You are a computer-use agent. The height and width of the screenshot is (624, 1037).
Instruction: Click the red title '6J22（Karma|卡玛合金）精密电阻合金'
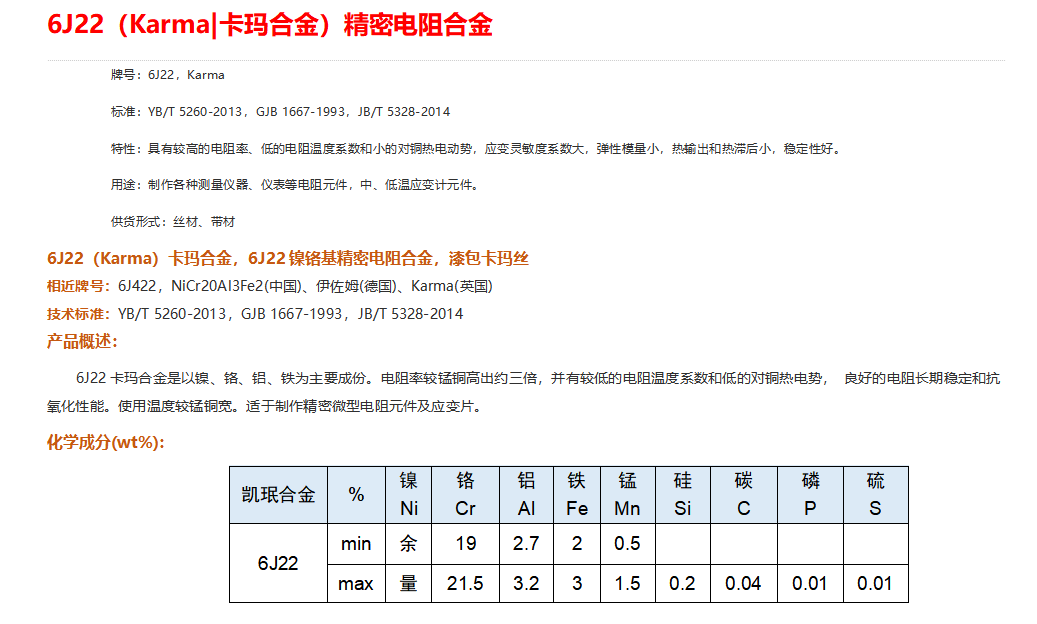click(270, 25)
